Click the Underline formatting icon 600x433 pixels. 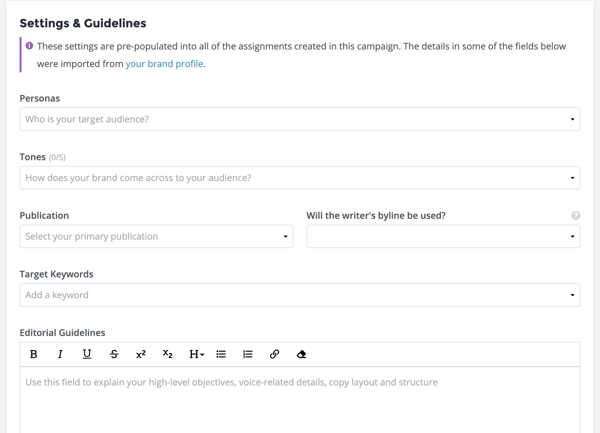[x=87, y=354]
